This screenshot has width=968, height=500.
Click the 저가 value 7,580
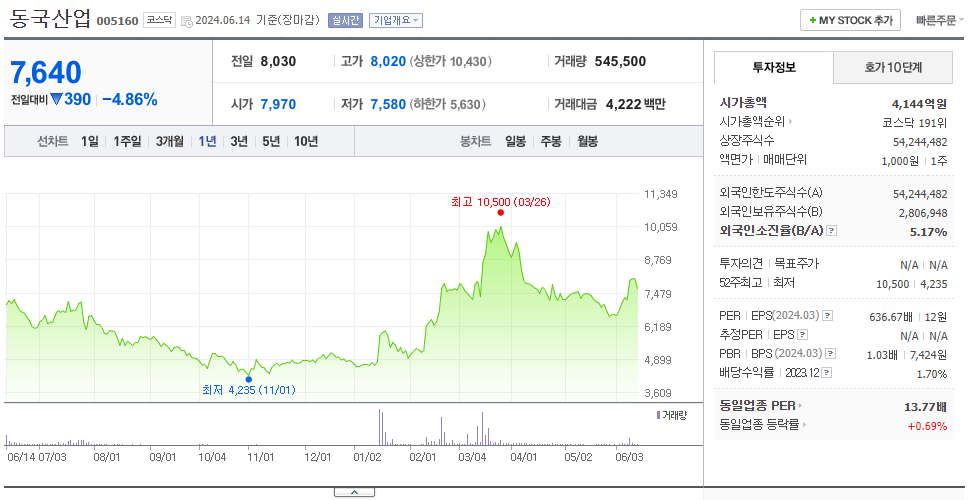388,104
